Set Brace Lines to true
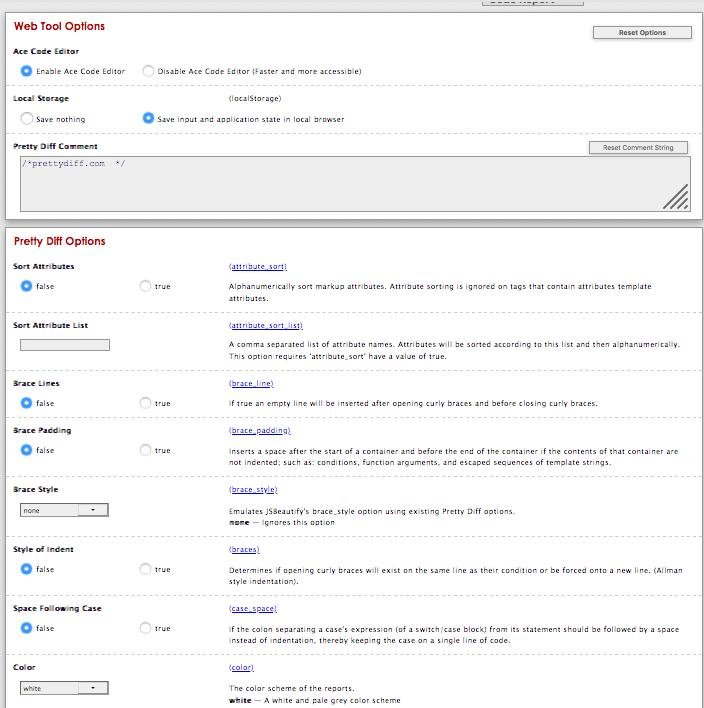The height and width of the screenshot is (708, 704). pyautogui.click(x=145, y=403)
